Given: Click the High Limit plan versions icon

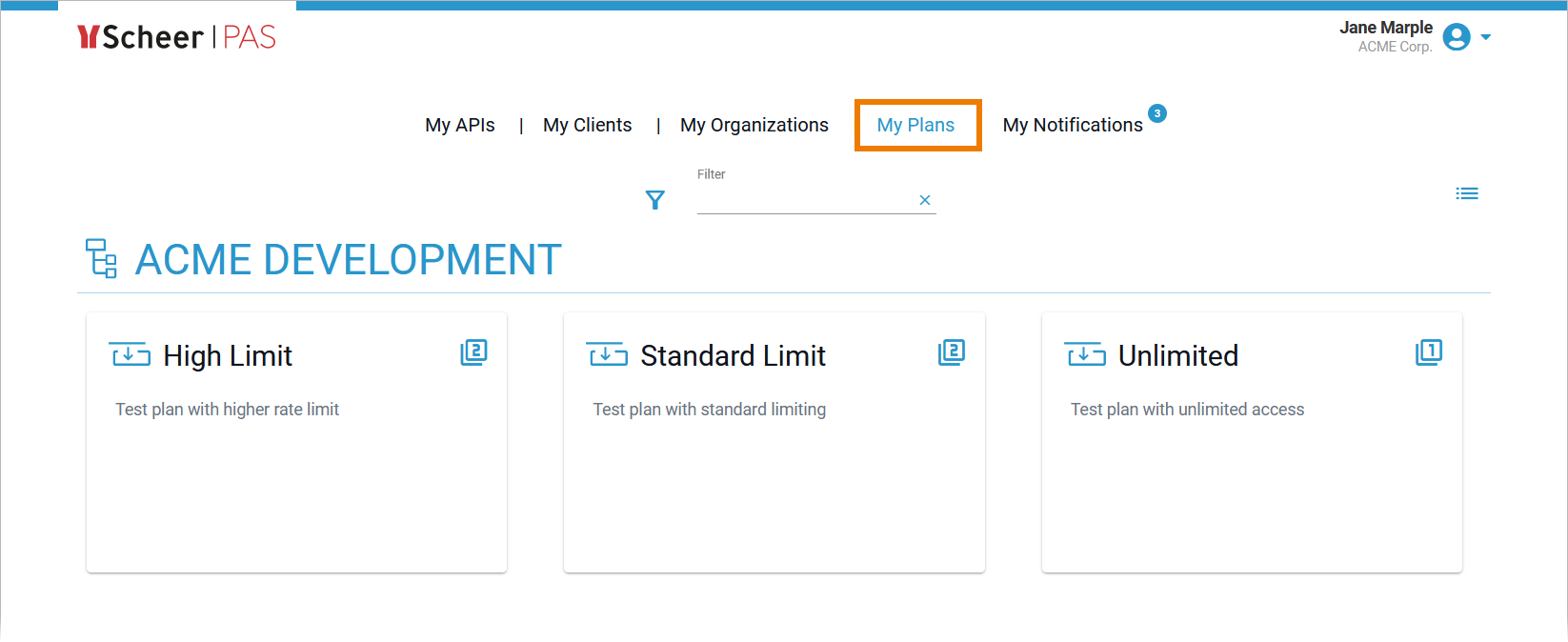Looking at the screenshot, I should (473, 352).
